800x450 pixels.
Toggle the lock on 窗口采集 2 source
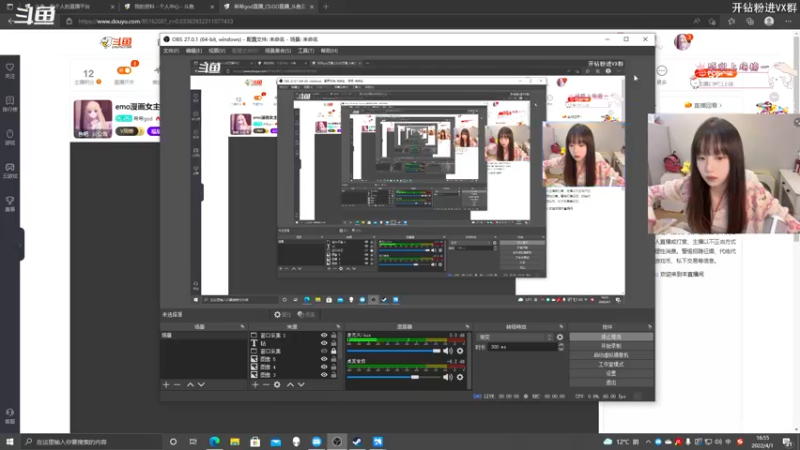click(334, 335)
